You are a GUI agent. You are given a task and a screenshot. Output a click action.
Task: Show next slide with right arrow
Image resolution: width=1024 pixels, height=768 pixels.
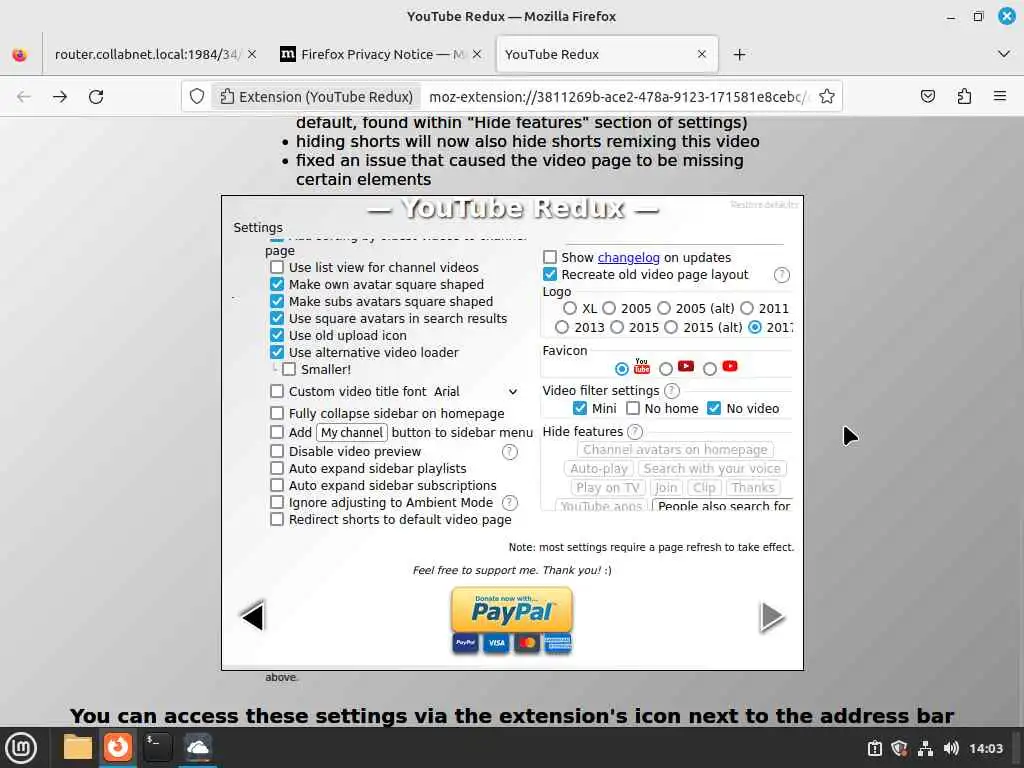(772, 616)
